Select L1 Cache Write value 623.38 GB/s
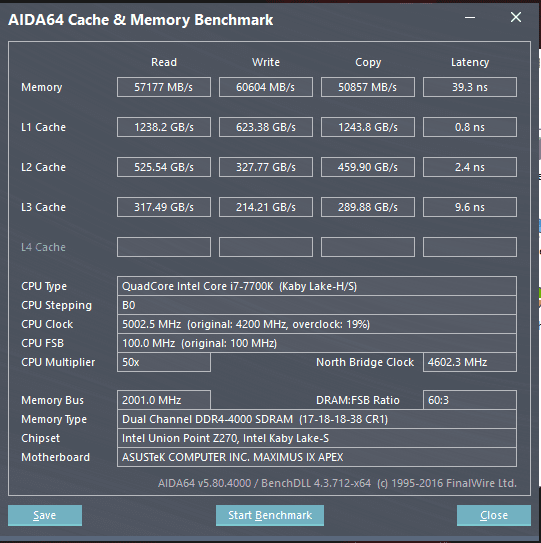This screenshot has height=543, width=541. coord(266,127)
